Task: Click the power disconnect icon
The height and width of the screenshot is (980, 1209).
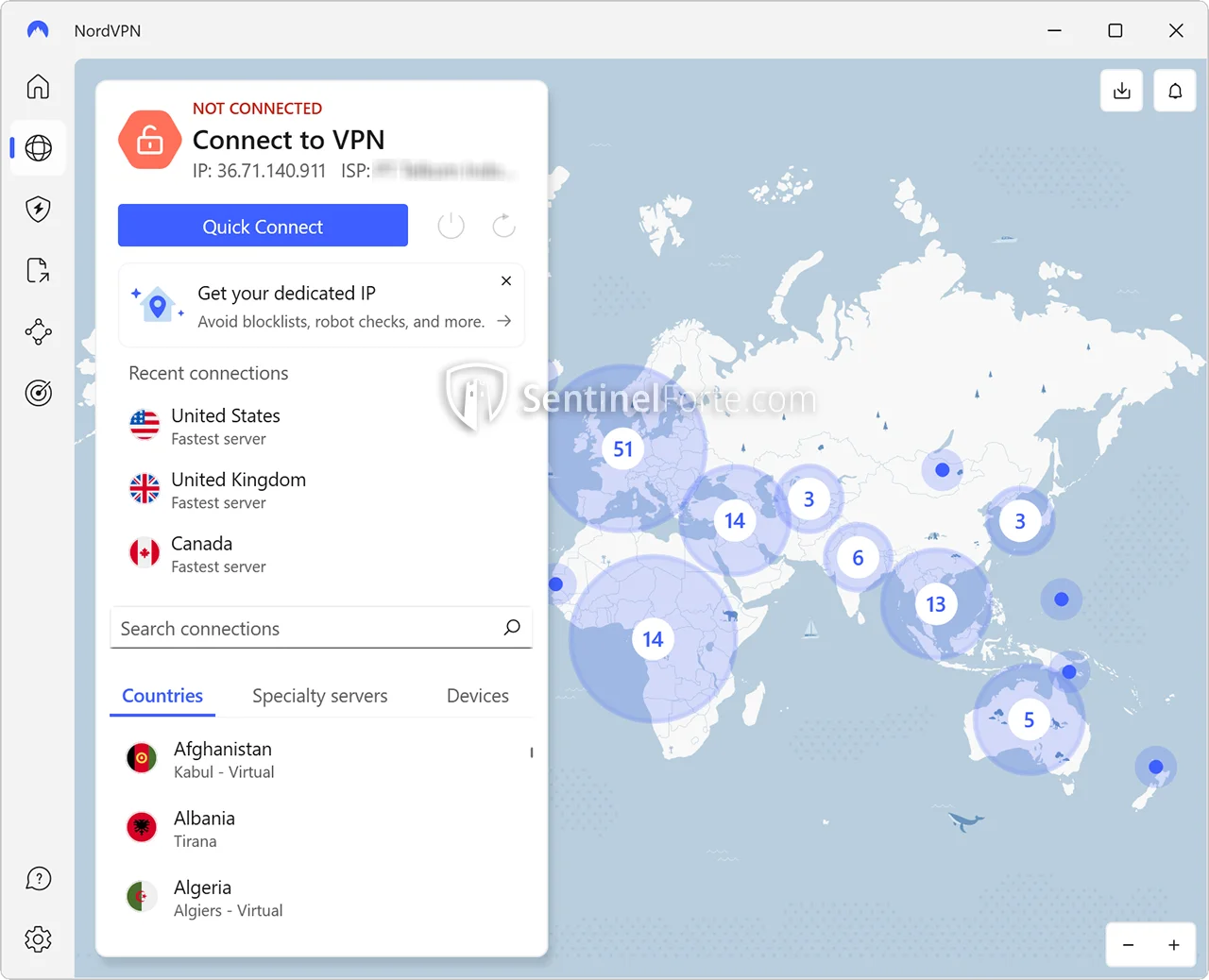Action: tap(451, 226)
